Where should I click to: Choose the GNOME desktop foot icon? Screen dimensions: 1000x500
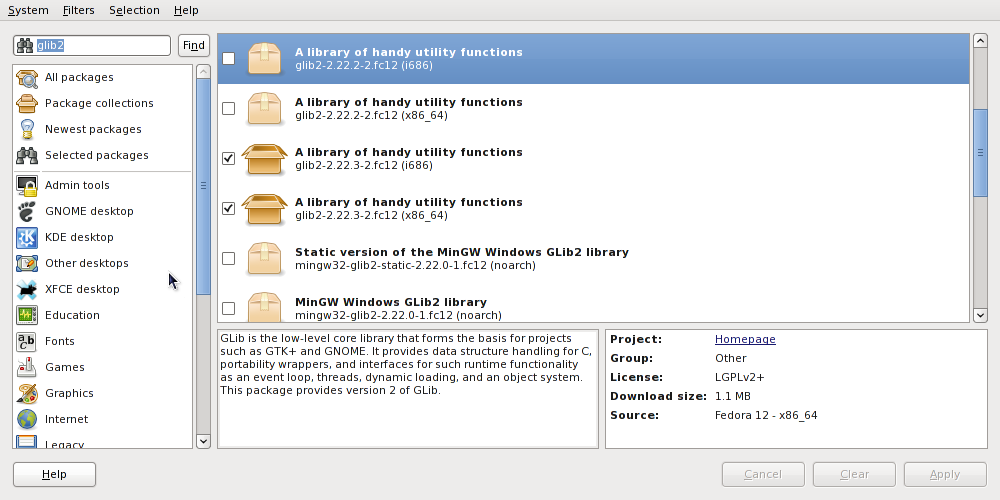click(27, 212)
